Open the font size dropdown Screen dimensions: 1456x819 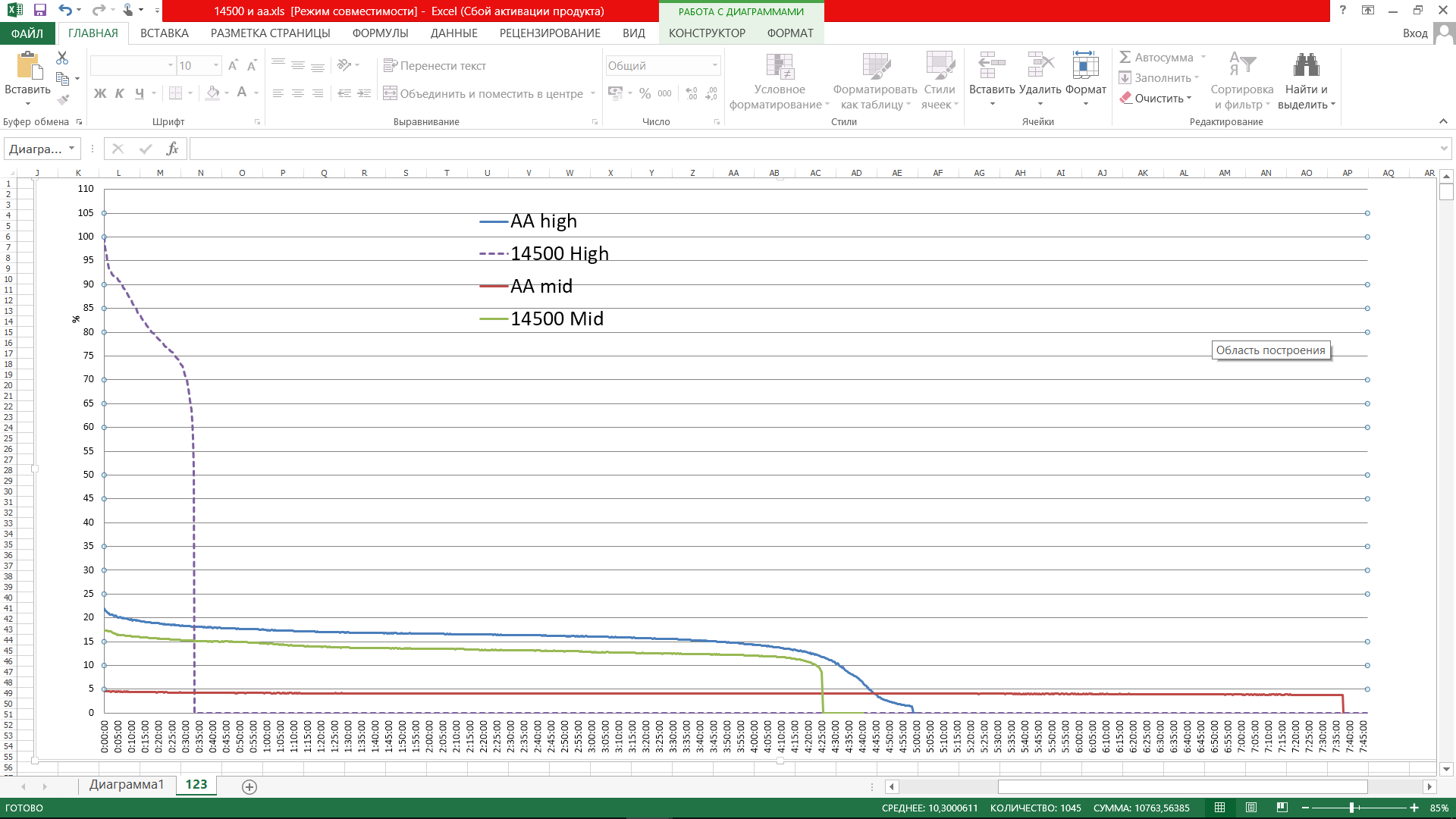tap(216, 66)
